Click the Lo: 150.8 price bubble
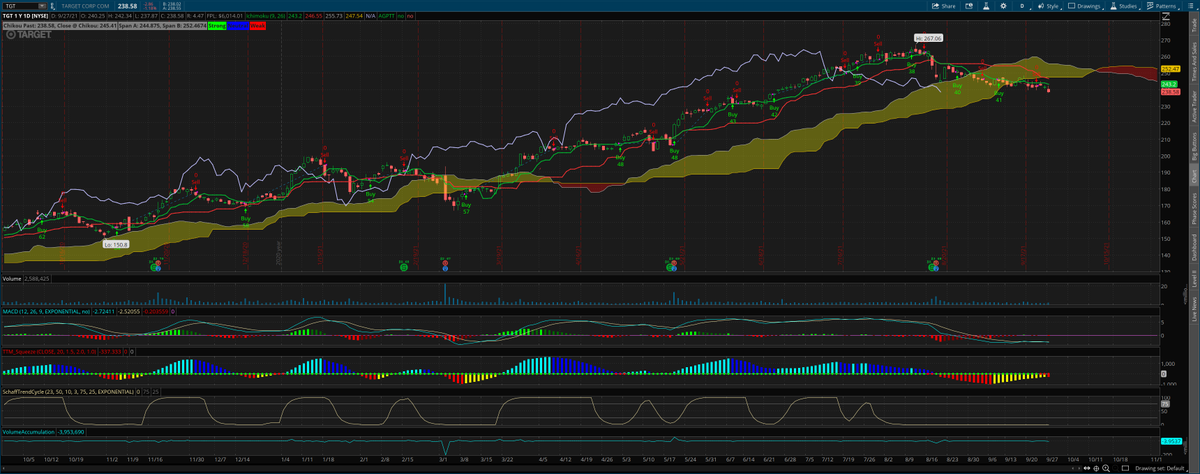 [116, 243]
